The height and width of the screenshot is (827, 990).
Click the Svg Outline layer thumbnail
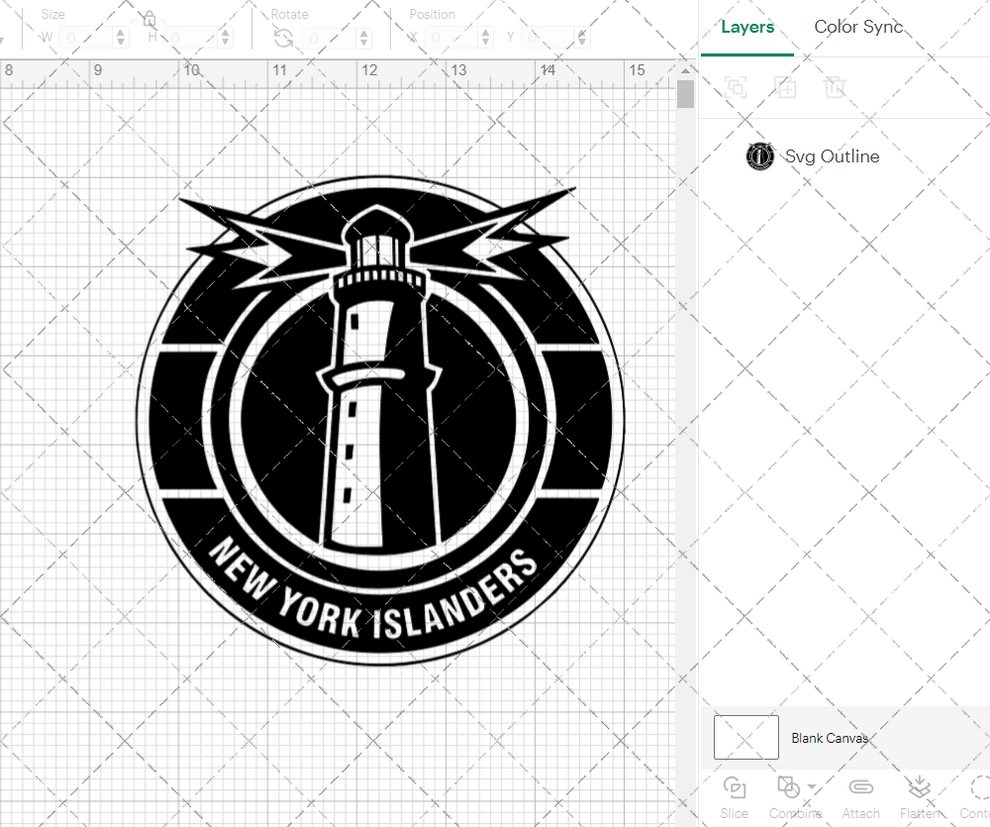(759, 156)
